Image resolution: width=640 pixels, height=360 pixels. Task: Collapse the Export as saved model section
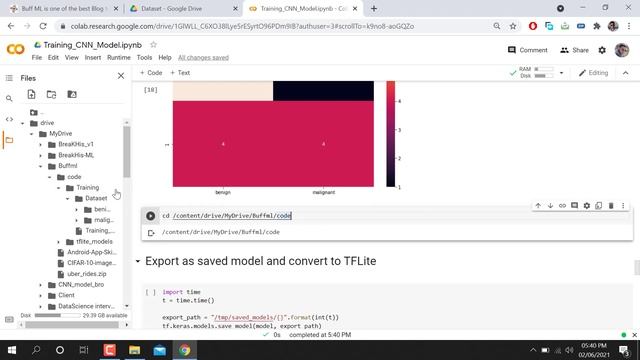[x=138, y=261]
